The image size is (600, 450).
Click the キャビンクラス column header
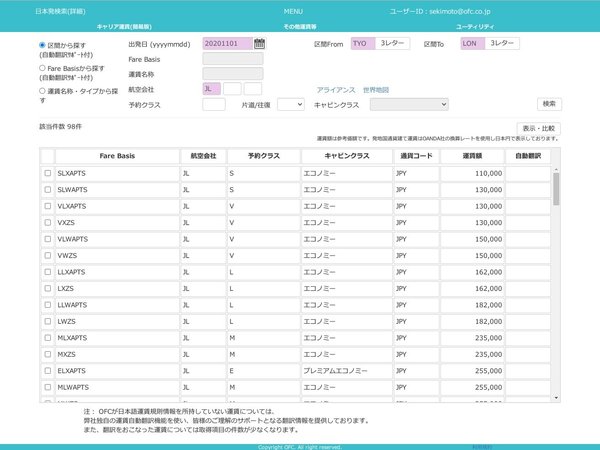[347, 156]
